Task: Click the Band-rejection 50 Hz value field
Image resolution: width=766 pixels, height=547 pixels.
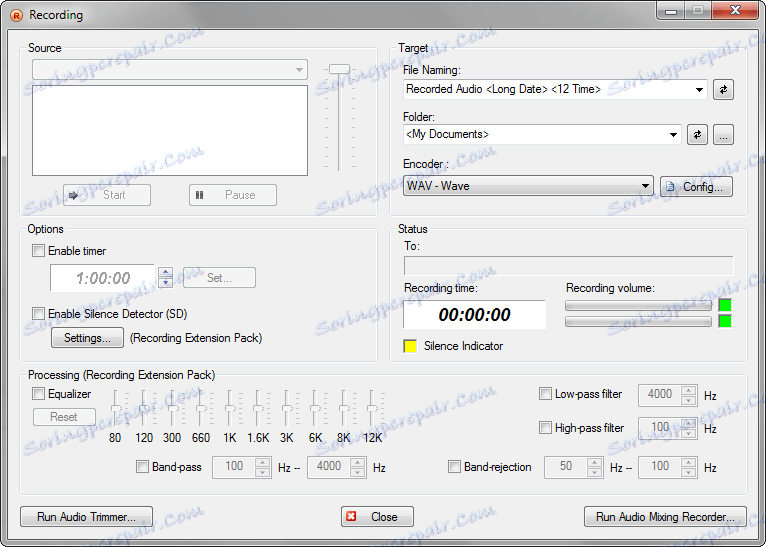Action: tap(566, 467)
